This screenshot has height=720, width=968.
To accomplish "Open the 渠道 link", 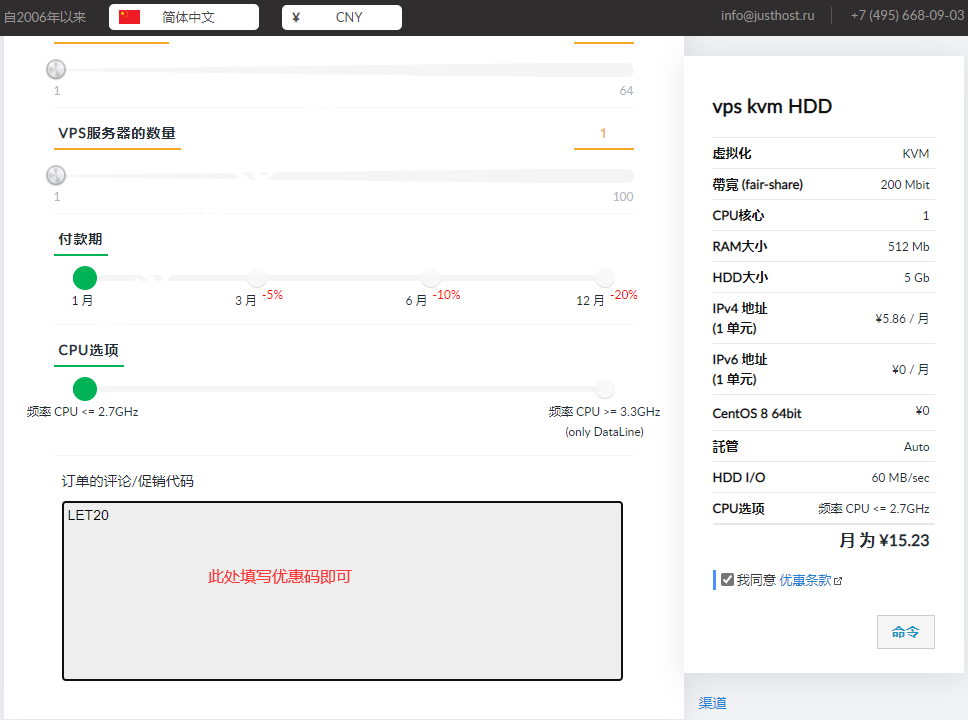I will pyautogui.click(x=712, y=704).
